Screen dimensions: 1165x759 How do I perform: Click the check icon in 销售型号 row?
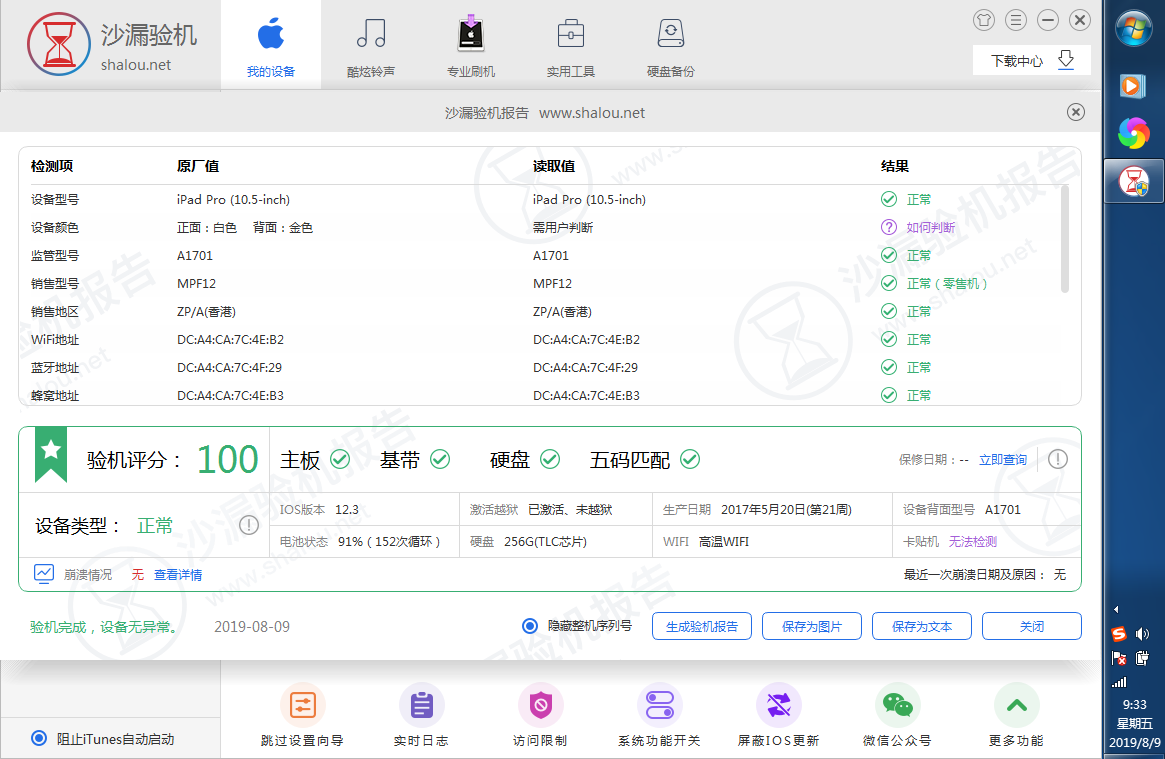[889, 283]
